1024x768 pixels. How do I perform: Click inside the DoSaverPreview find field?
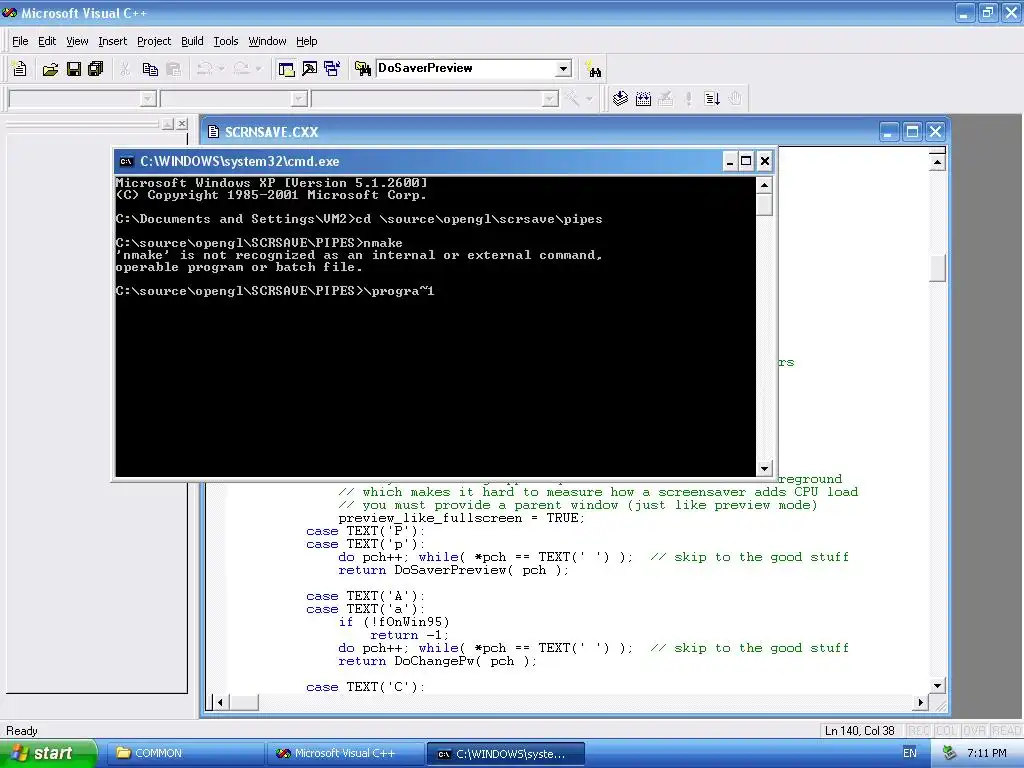[x=466, y=69]
